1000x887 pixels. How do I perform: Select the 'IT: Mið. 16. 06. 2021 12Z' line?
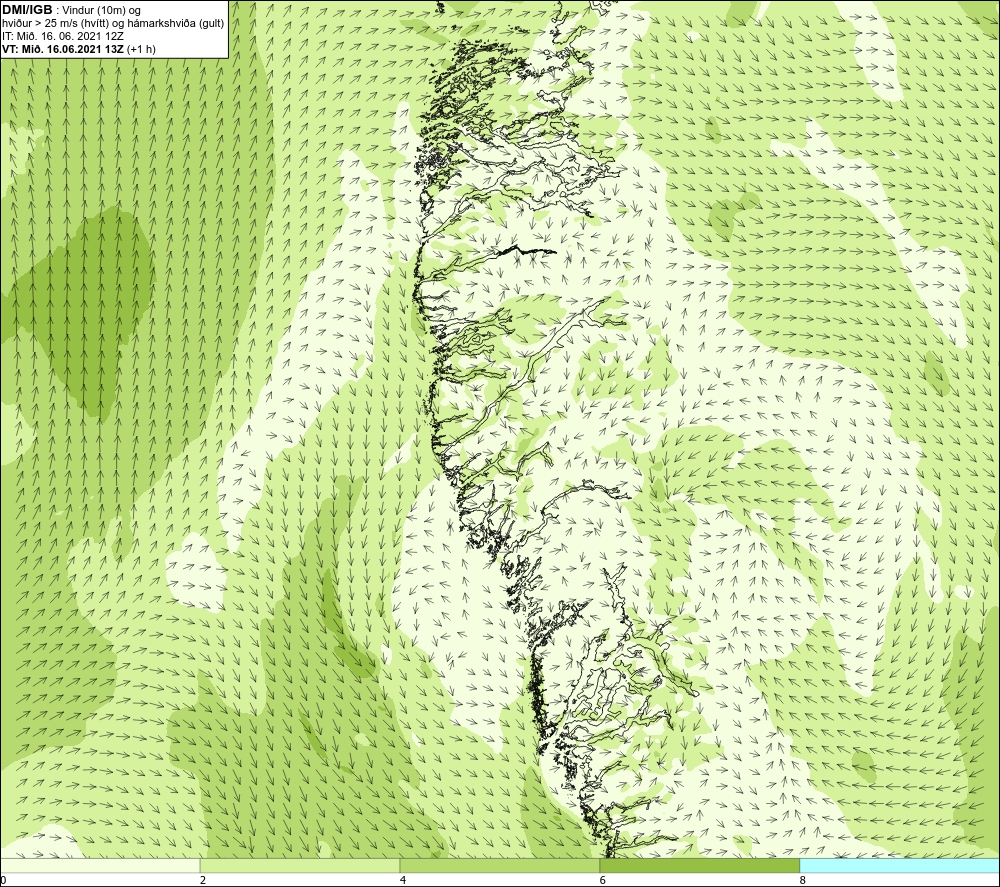62,36
